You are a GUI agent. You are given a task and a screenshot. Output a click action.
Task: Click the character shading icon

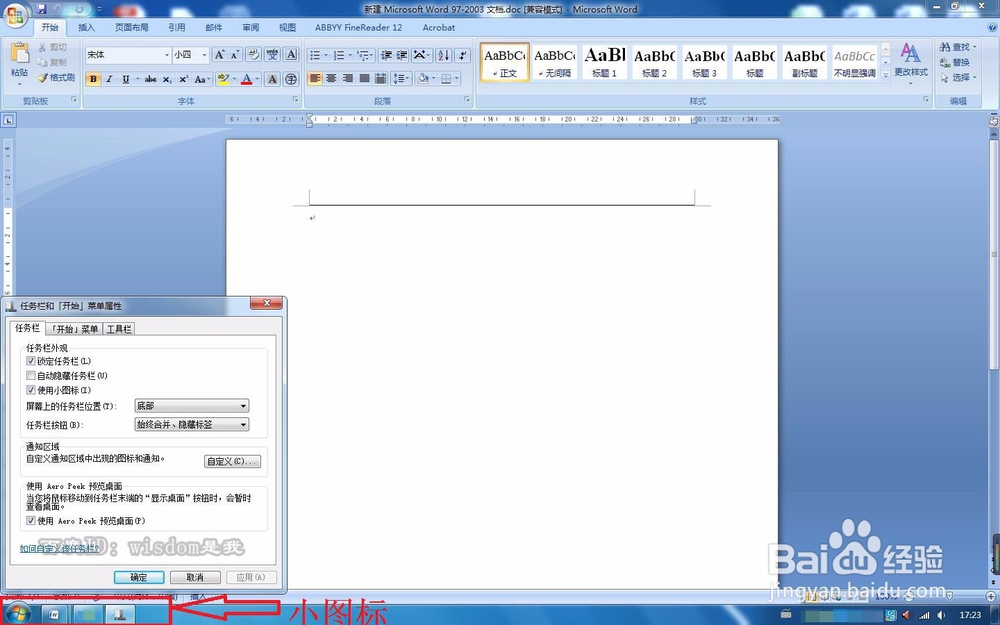click(x=272, y=79)
